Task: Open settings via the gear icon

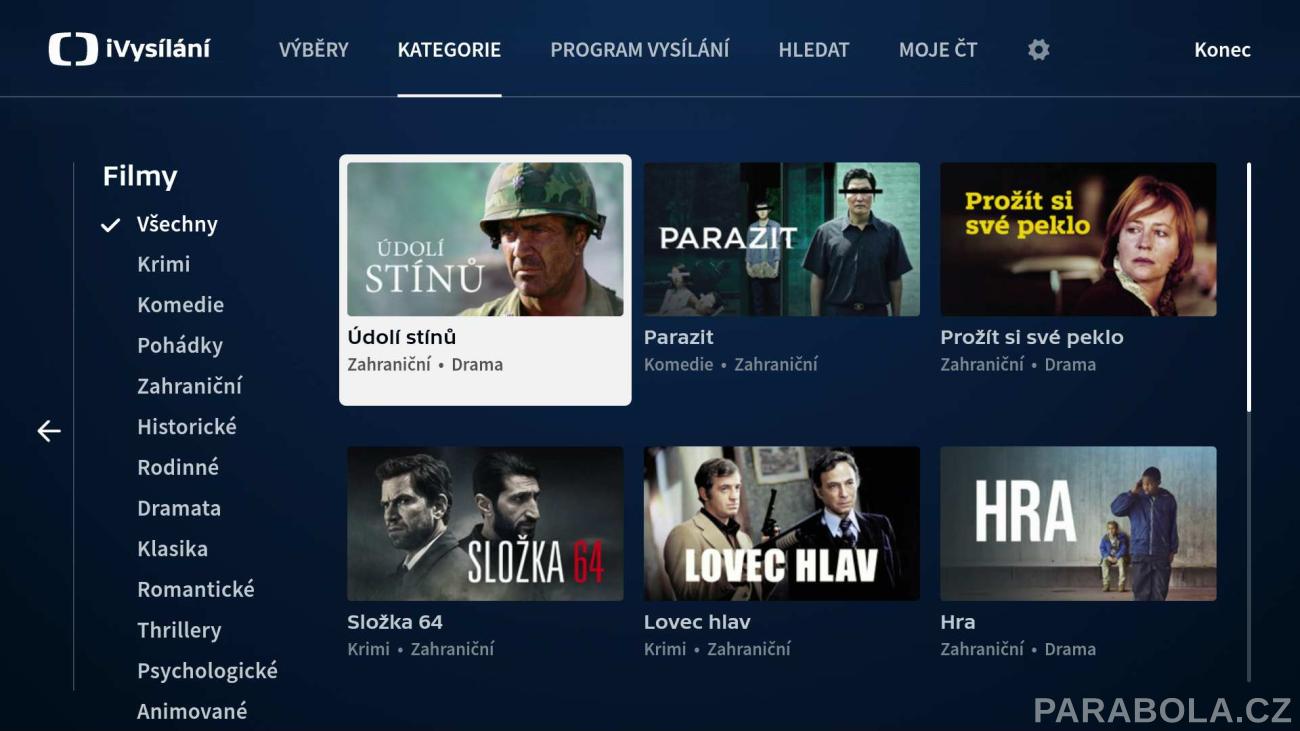Action: pos(1039,49)
